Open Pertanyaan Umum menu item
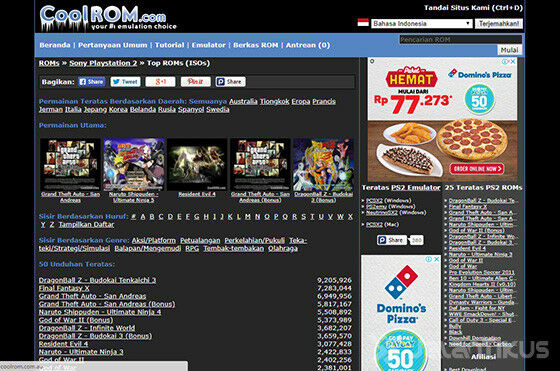Viewport: 560px width, 371px height. (x=112, y=45)
